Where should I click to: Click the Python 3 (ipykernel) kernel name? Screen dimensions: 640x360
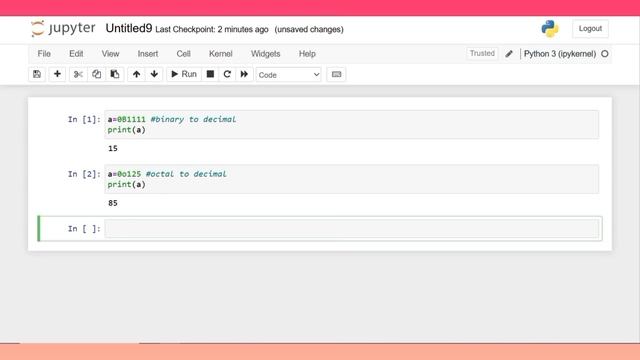click(x=560, y=54)
